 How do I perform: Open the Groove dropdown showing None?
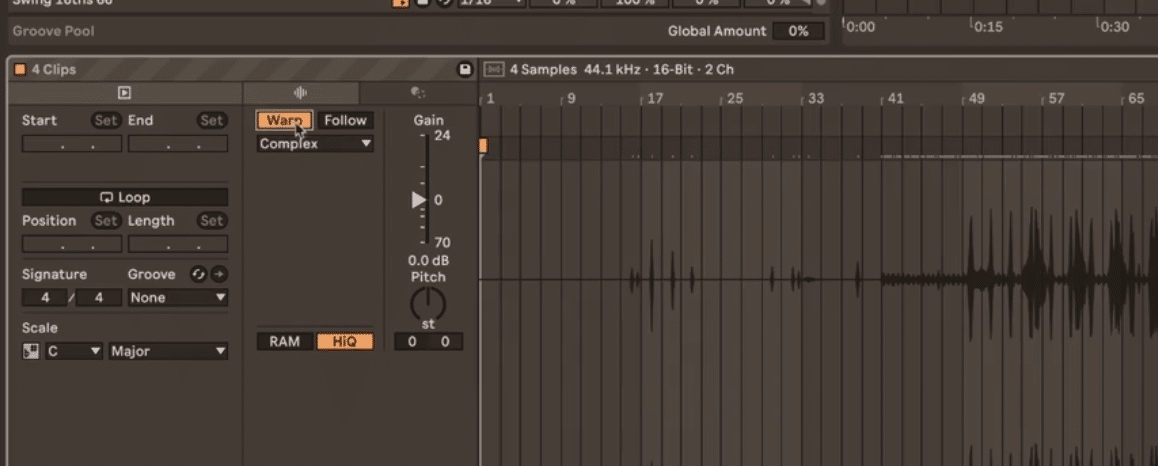point(178,298)
